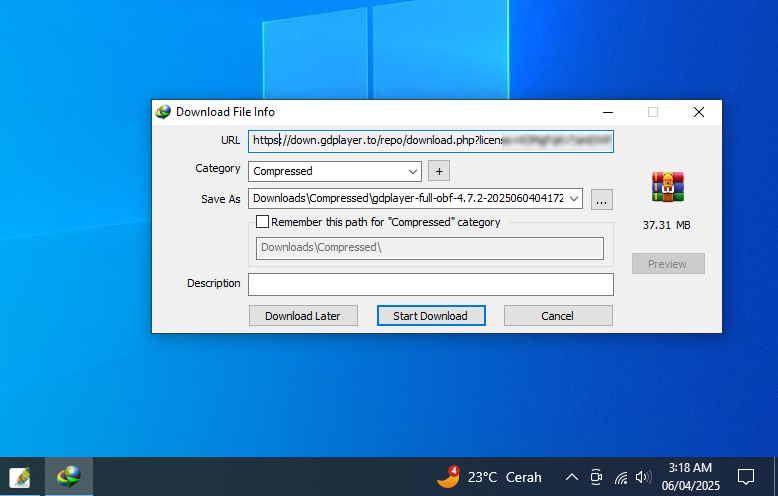The height and width of the screenshot is (496, 778).
Task: Click the Meet Now camera tray icon
Action: click(596, 477)
